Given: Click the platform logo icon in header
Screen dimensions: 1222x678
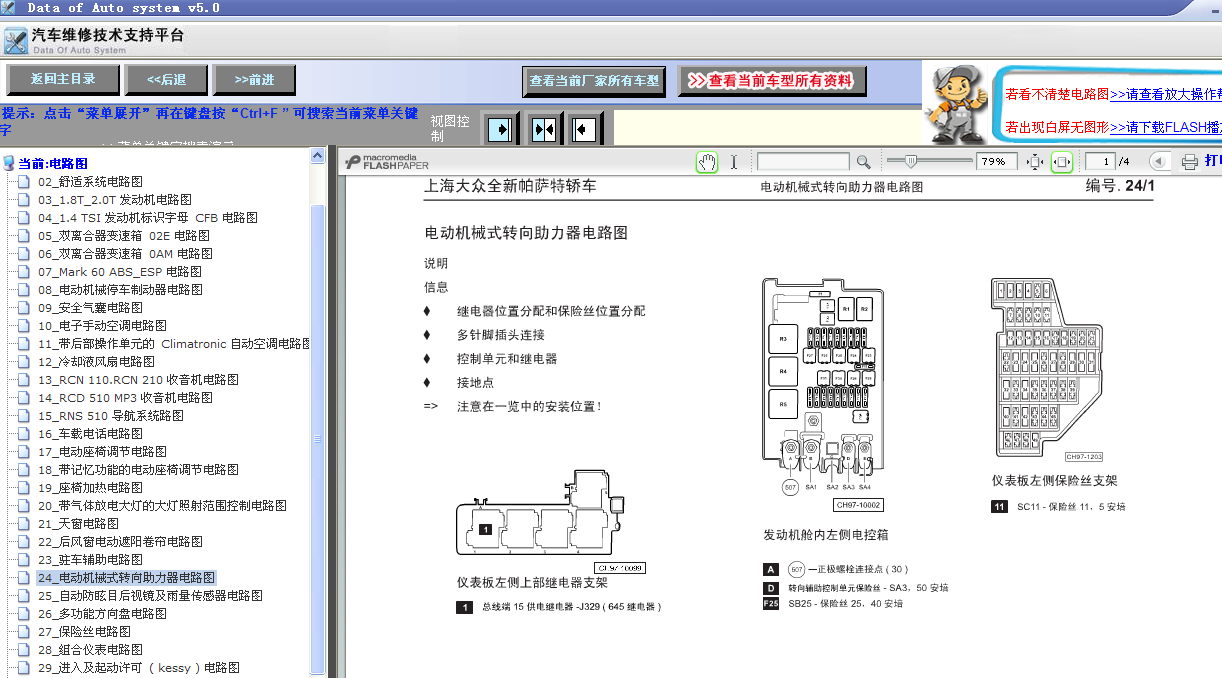Looking at the screenshot, I should pos(15,41).
